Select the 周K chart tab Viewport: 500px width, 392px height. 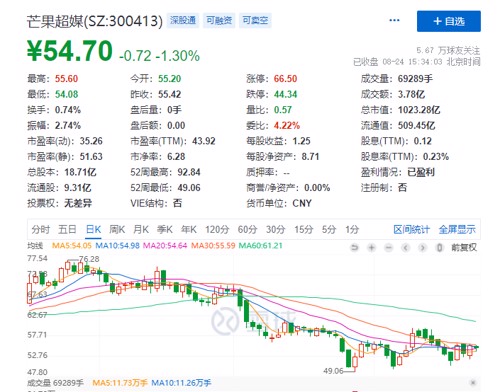click(117, 229)
